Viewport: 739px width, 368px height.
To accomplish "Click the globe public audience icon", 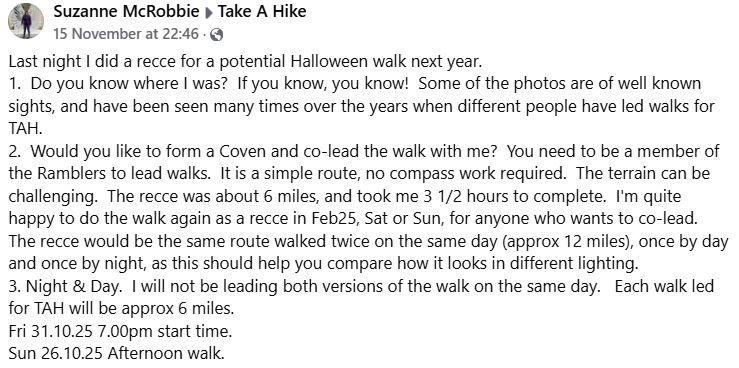I will 216,35.
